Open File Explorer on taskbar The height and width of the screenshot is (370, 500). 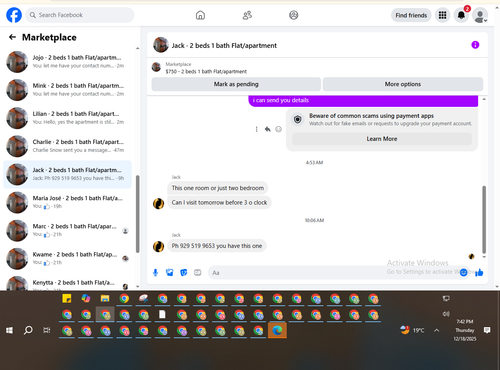(x=105, y=298)
